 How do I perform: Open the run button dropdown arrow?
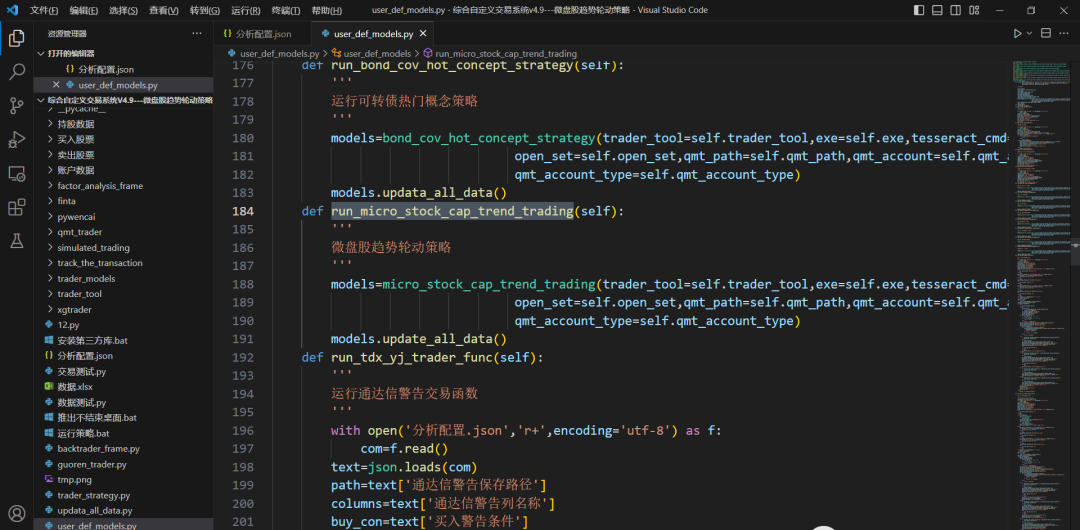[1030, 33]
